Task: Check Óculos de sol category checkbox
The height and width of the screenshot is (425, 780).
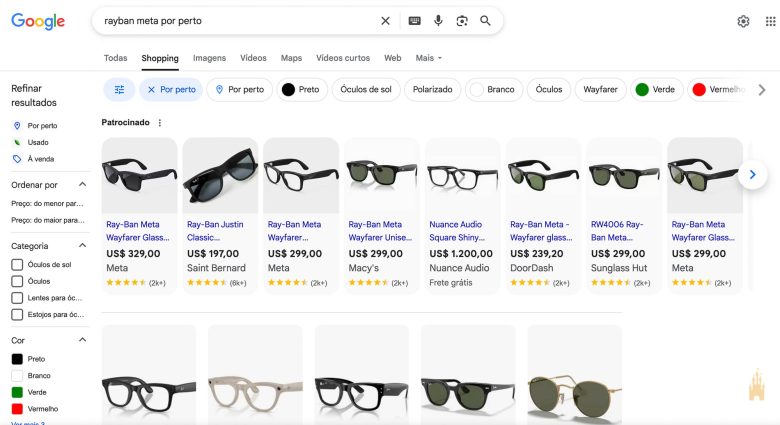Action: 17,264
